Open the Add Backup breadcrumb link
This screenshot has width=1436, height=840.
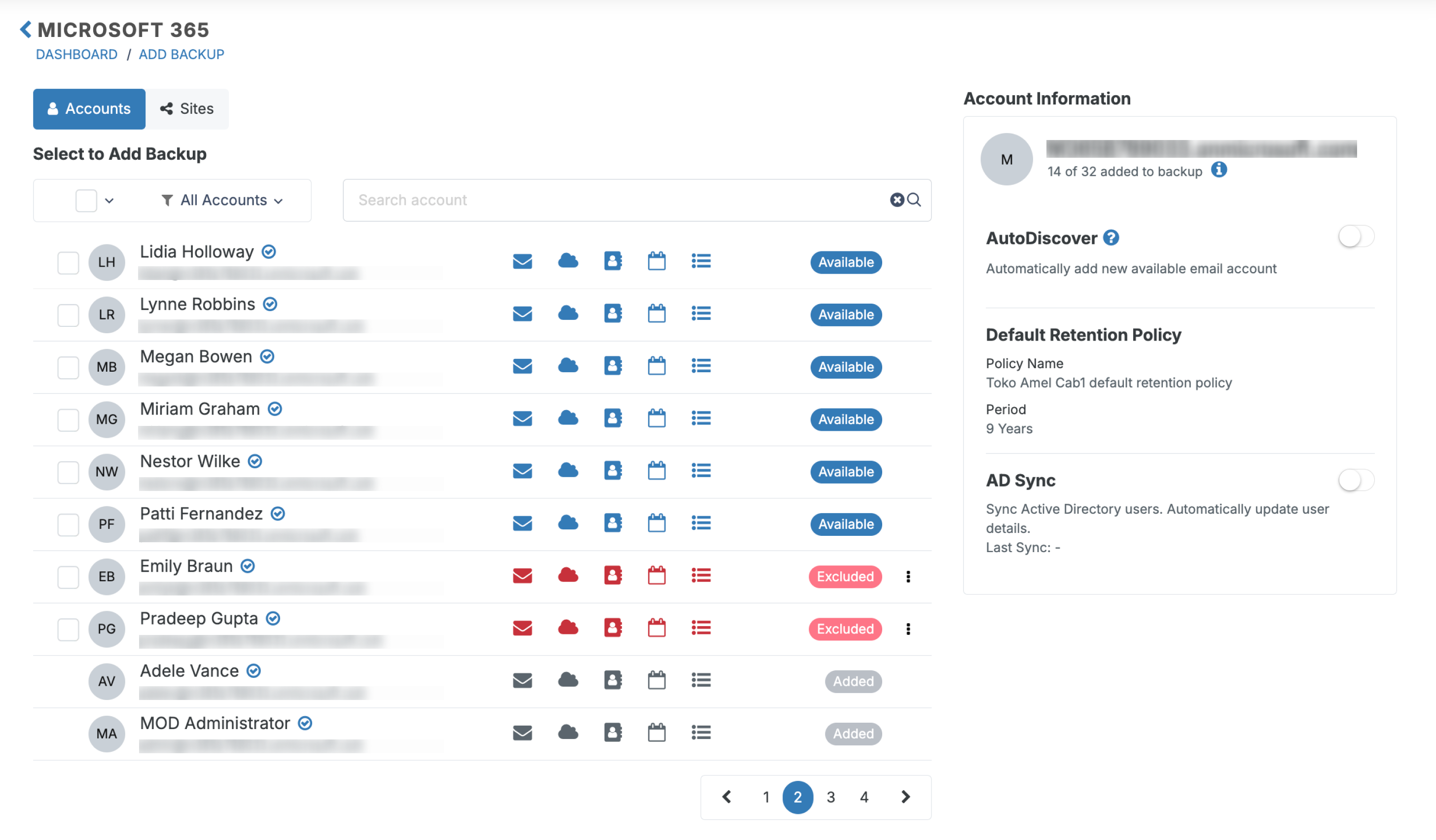click(x=181, y=54)
